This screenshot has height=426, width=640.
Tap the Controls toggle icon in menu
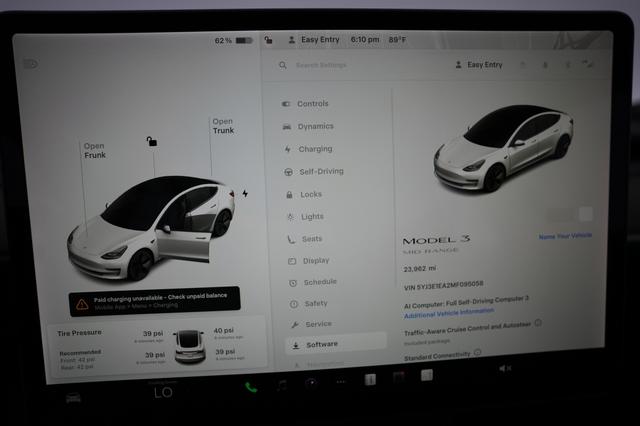tap(286, 104)
